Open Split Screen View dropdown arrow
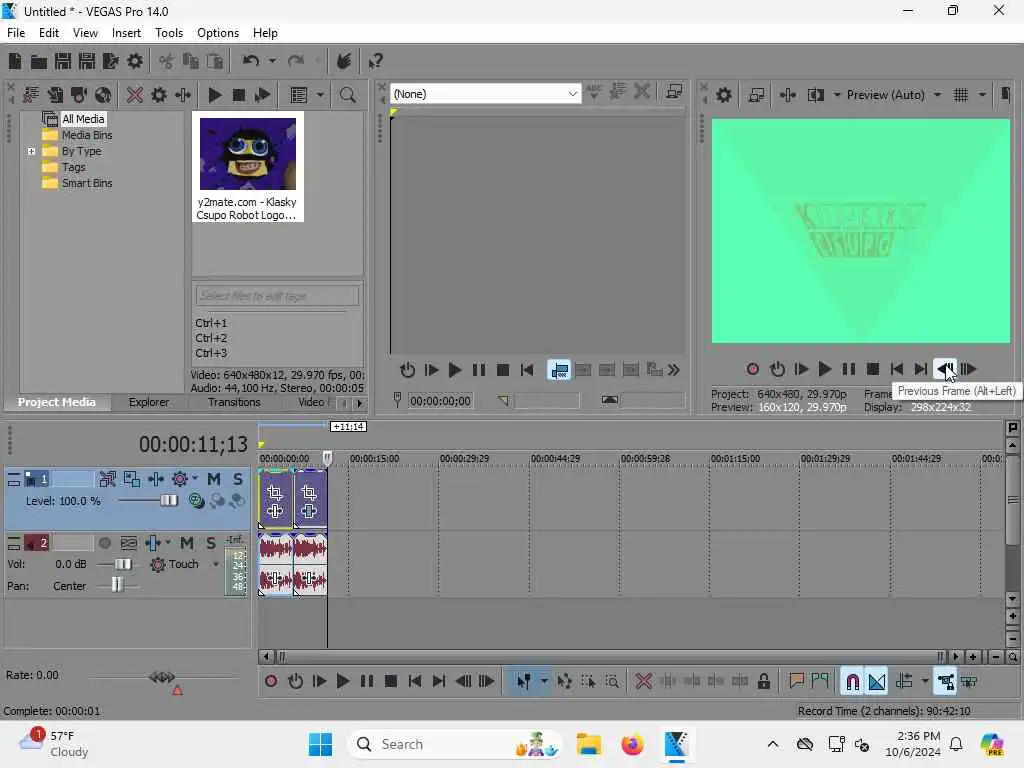This screenshot has height=768, width=1024. 837,95
